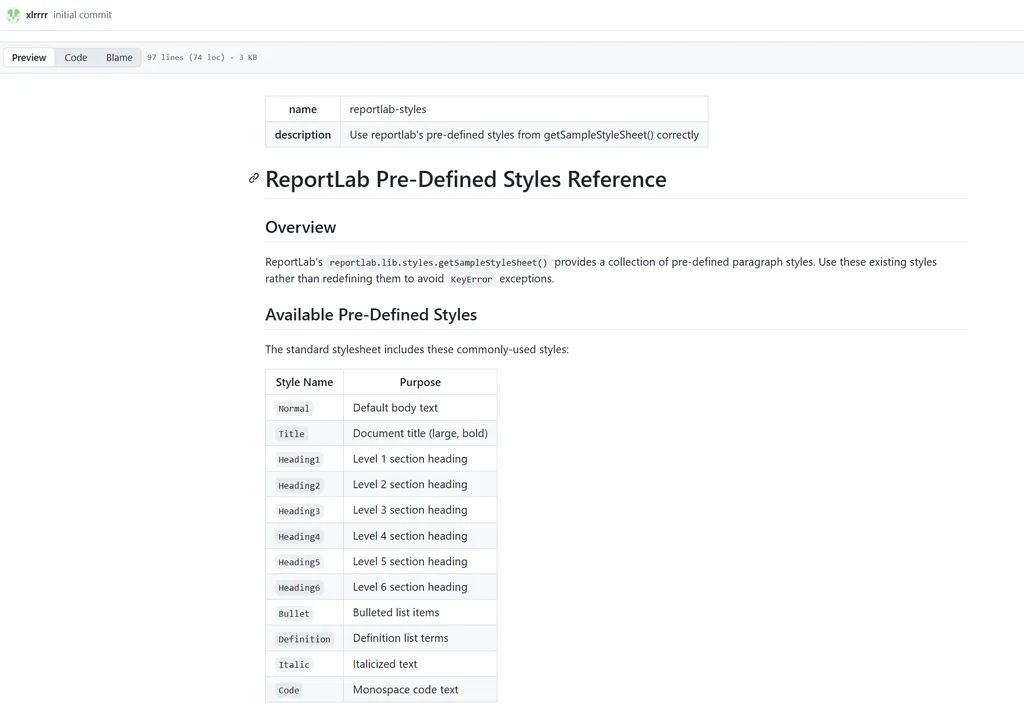Click the standard stylesheet intro sentence
Screen dimensions: 1024x709
pos(417,349)
